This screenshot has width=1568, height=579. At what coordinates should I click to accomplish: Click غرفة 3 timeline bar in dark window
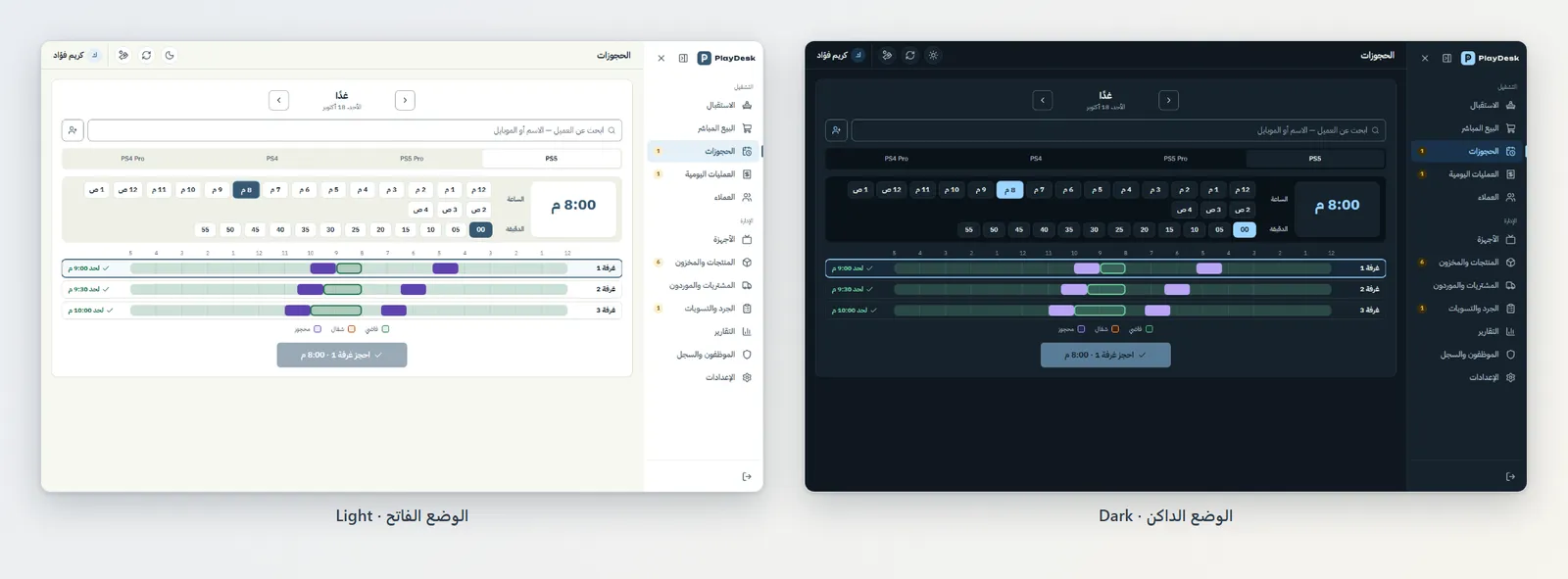[1112, 311]
